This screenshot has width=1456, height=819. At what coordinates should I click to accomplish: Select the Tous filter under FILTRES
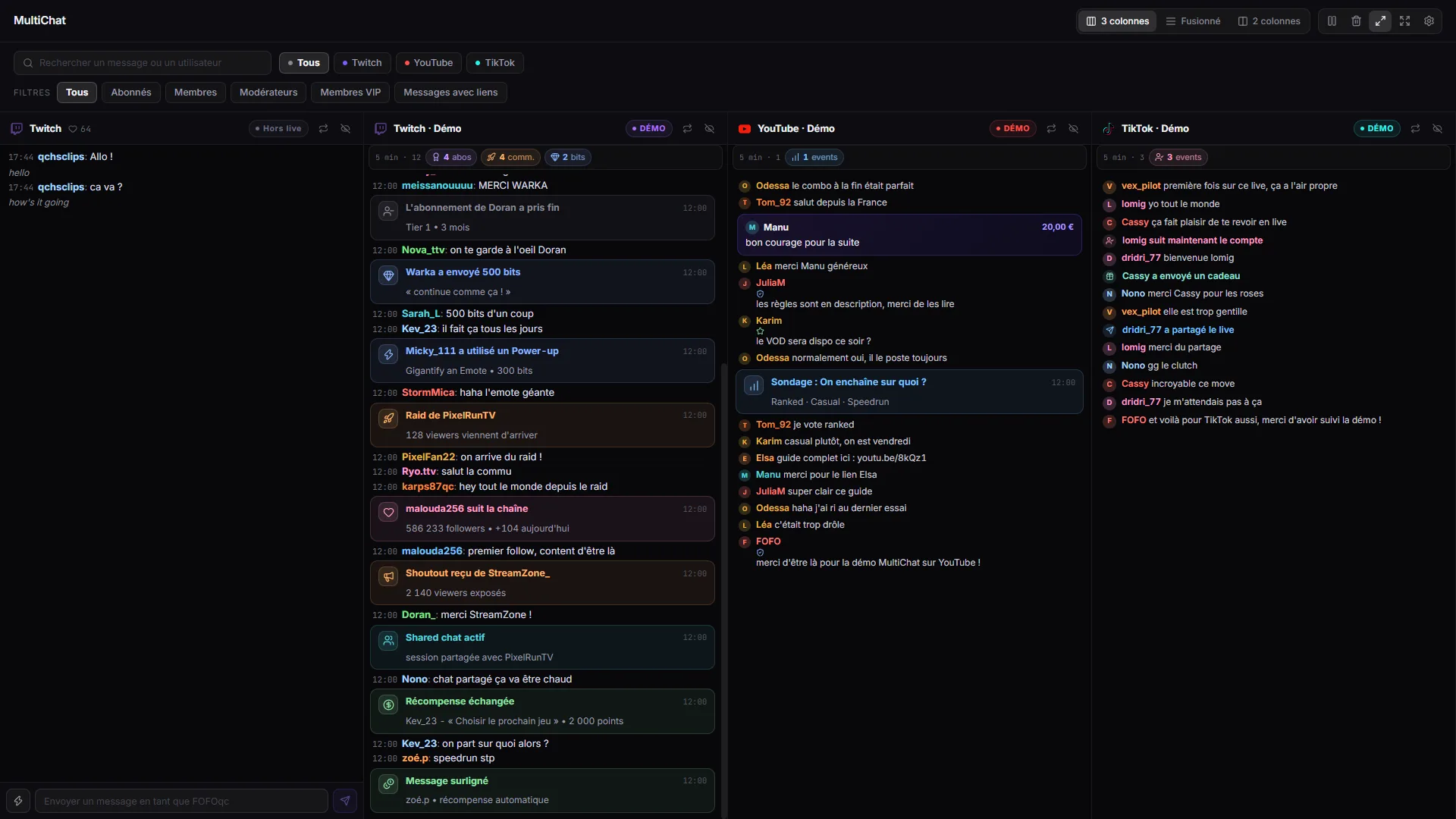coord(77,93)
